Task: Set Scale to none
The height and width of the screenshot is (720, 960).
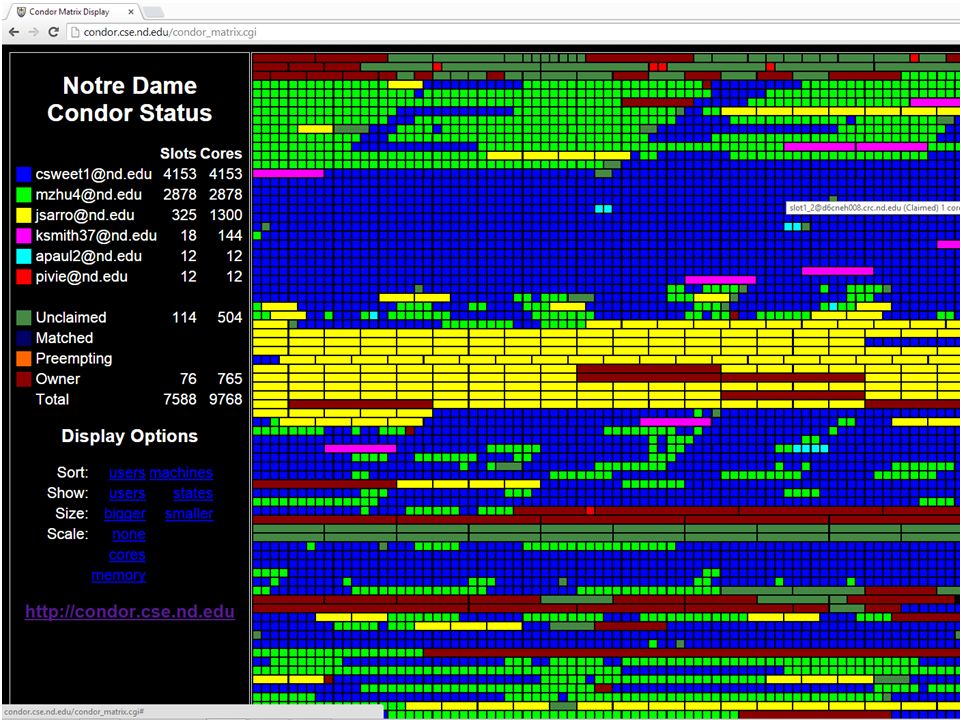Action: tap(129, 534)
